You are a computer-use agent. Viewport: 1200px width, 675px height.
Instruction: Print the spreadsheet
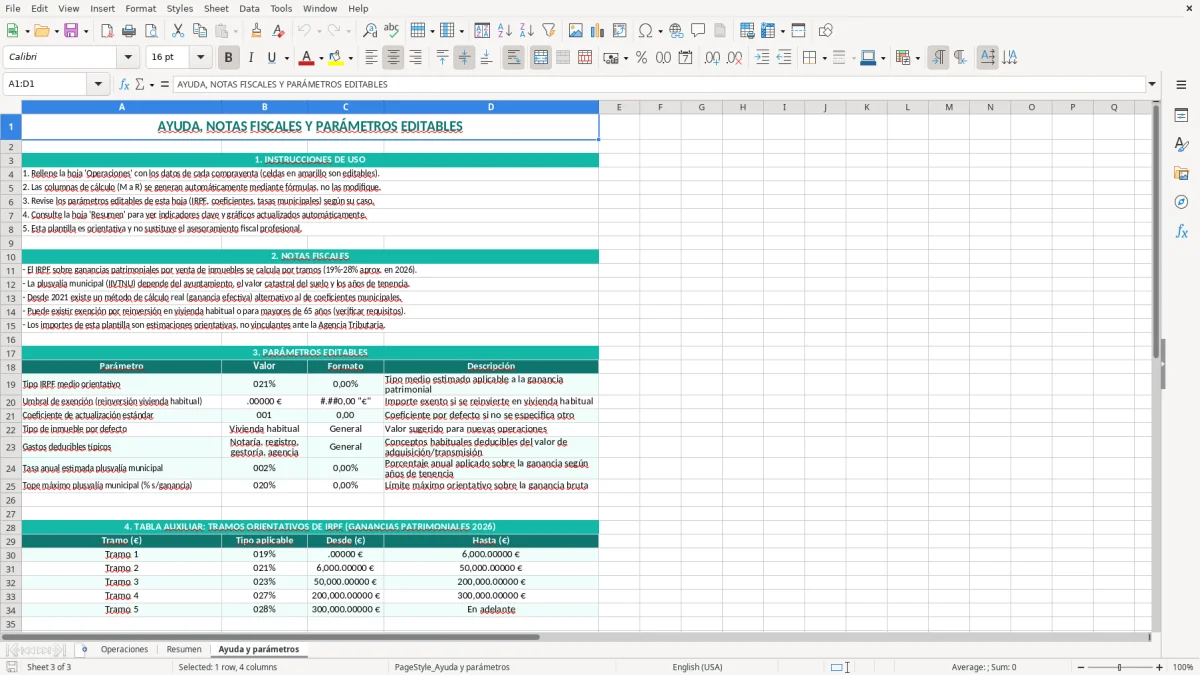click(x=129, y=31)
